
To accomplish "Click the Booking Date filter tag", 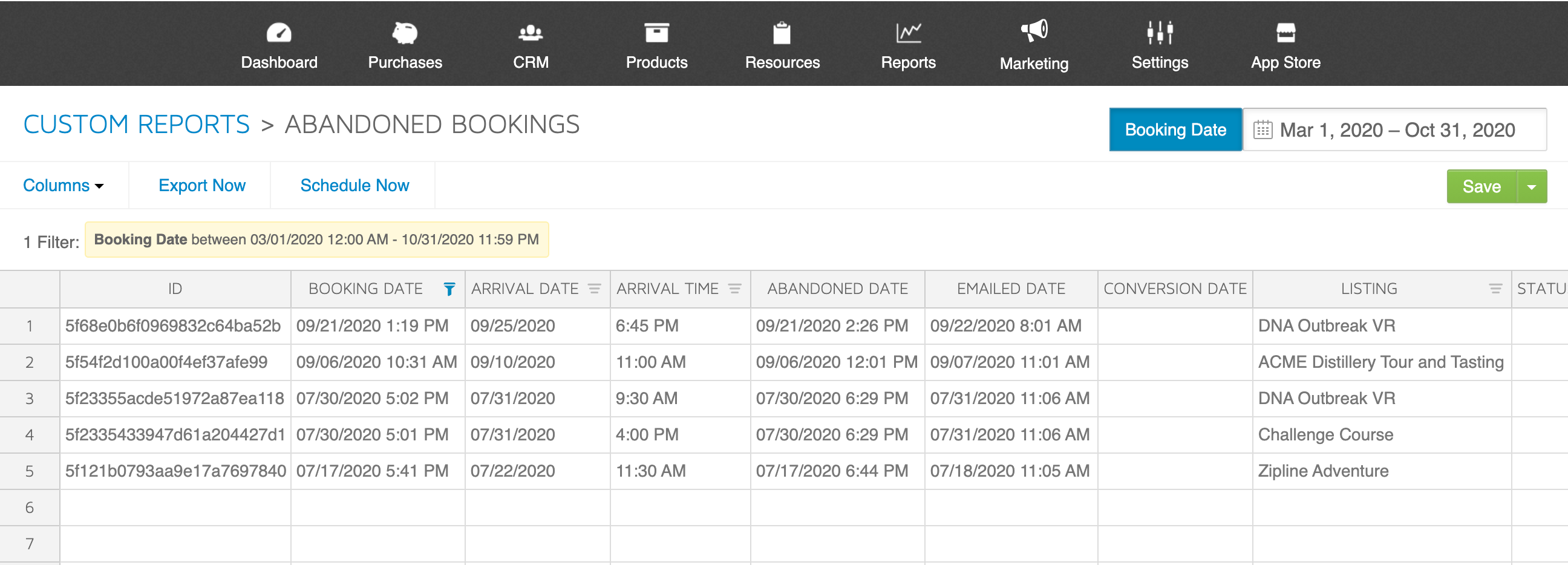I will [x=316, y=240].
